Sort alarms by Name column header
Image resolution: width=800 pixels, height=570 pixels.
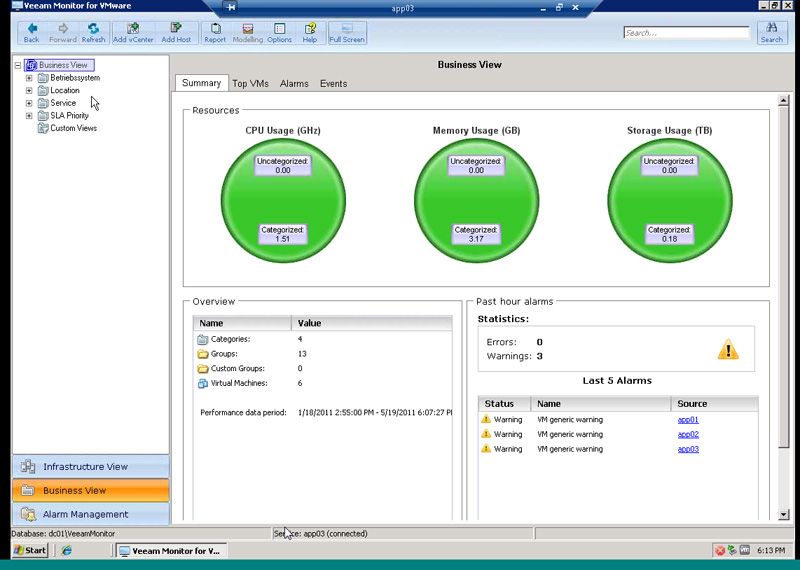(x=601, y=404)
